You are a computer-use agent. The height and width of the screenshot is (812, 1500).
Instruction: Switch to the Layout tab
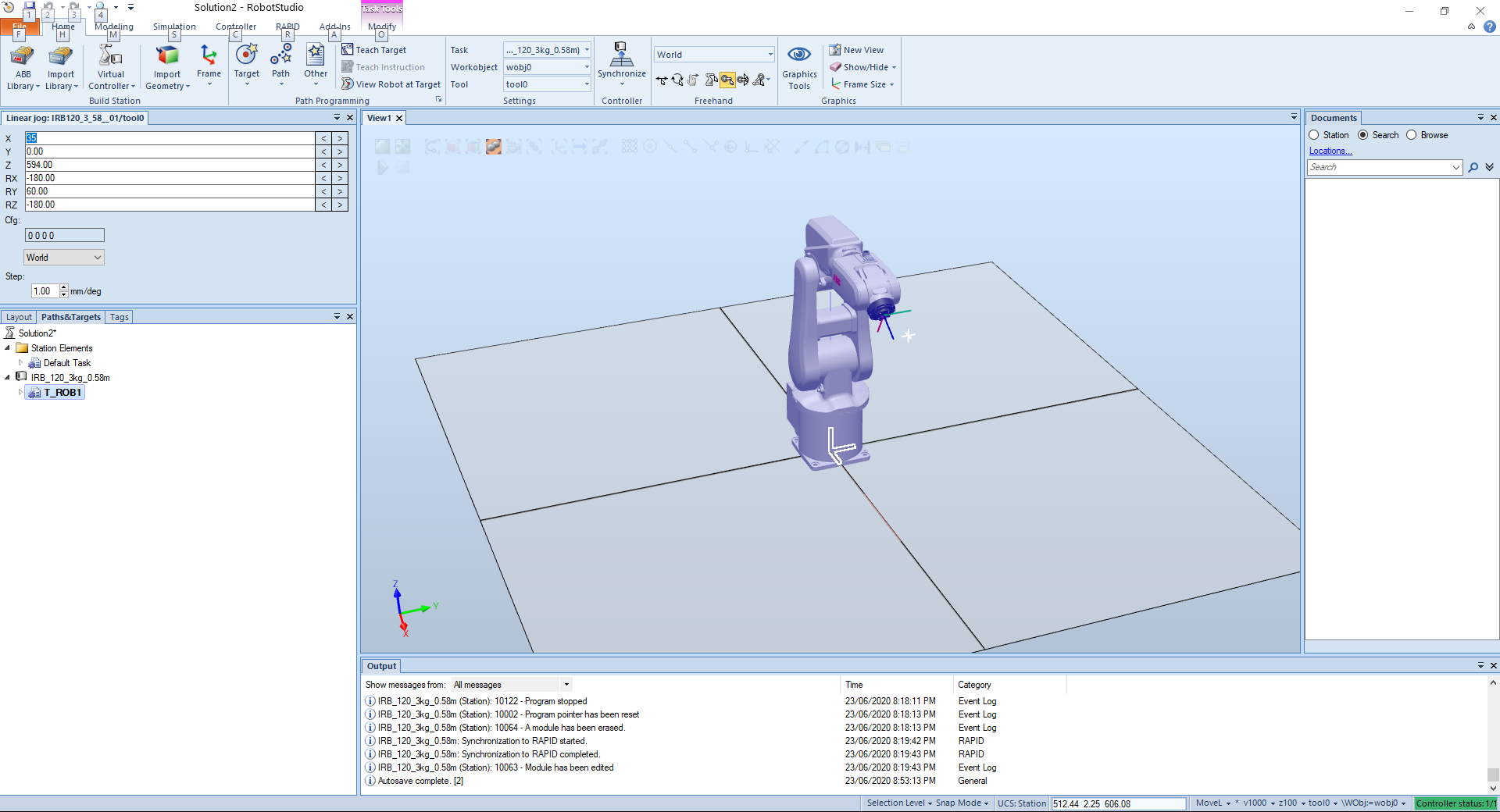[19, 317]
